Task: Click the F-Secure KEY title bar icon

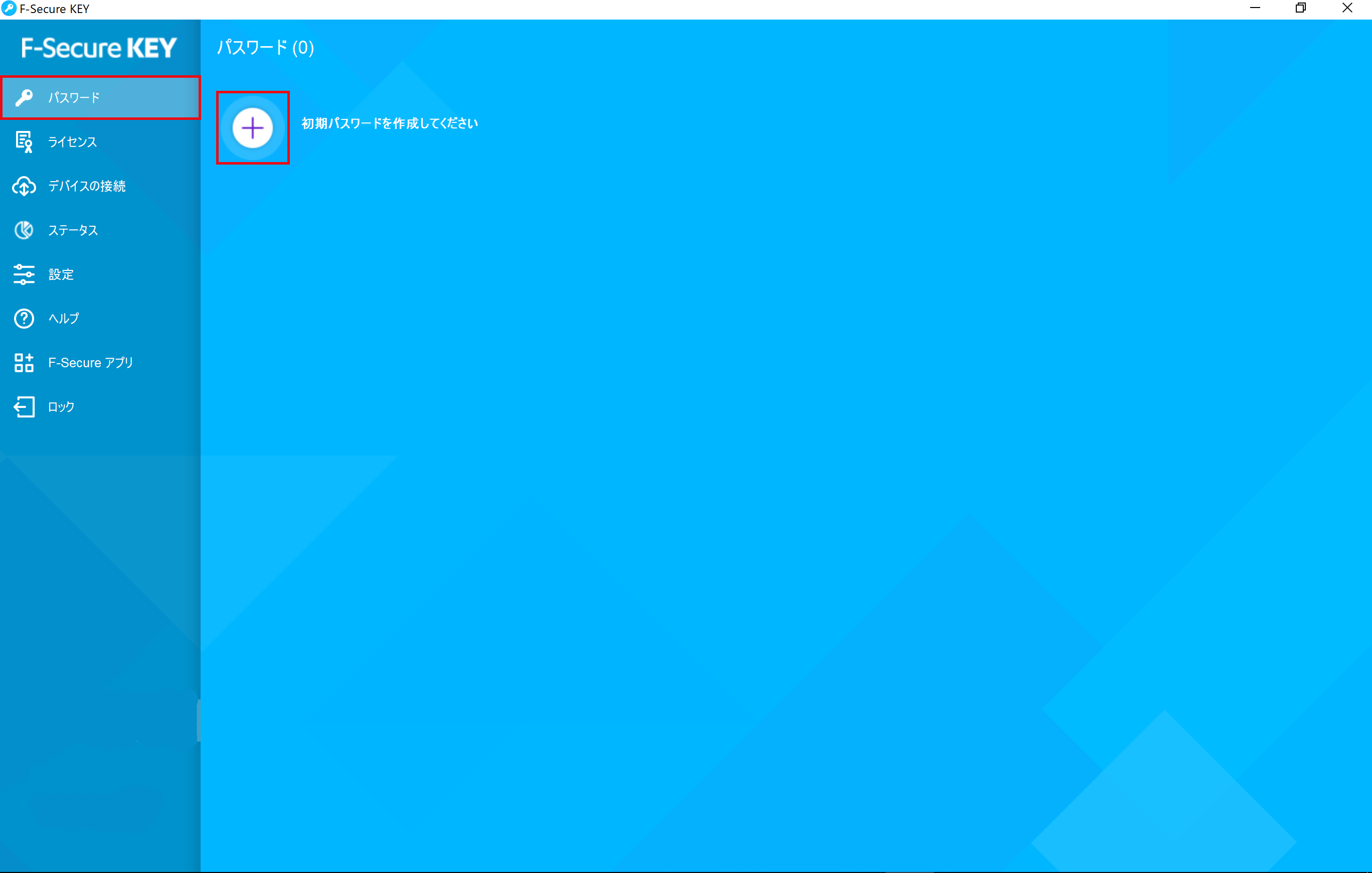Action: tap(9, 9)
